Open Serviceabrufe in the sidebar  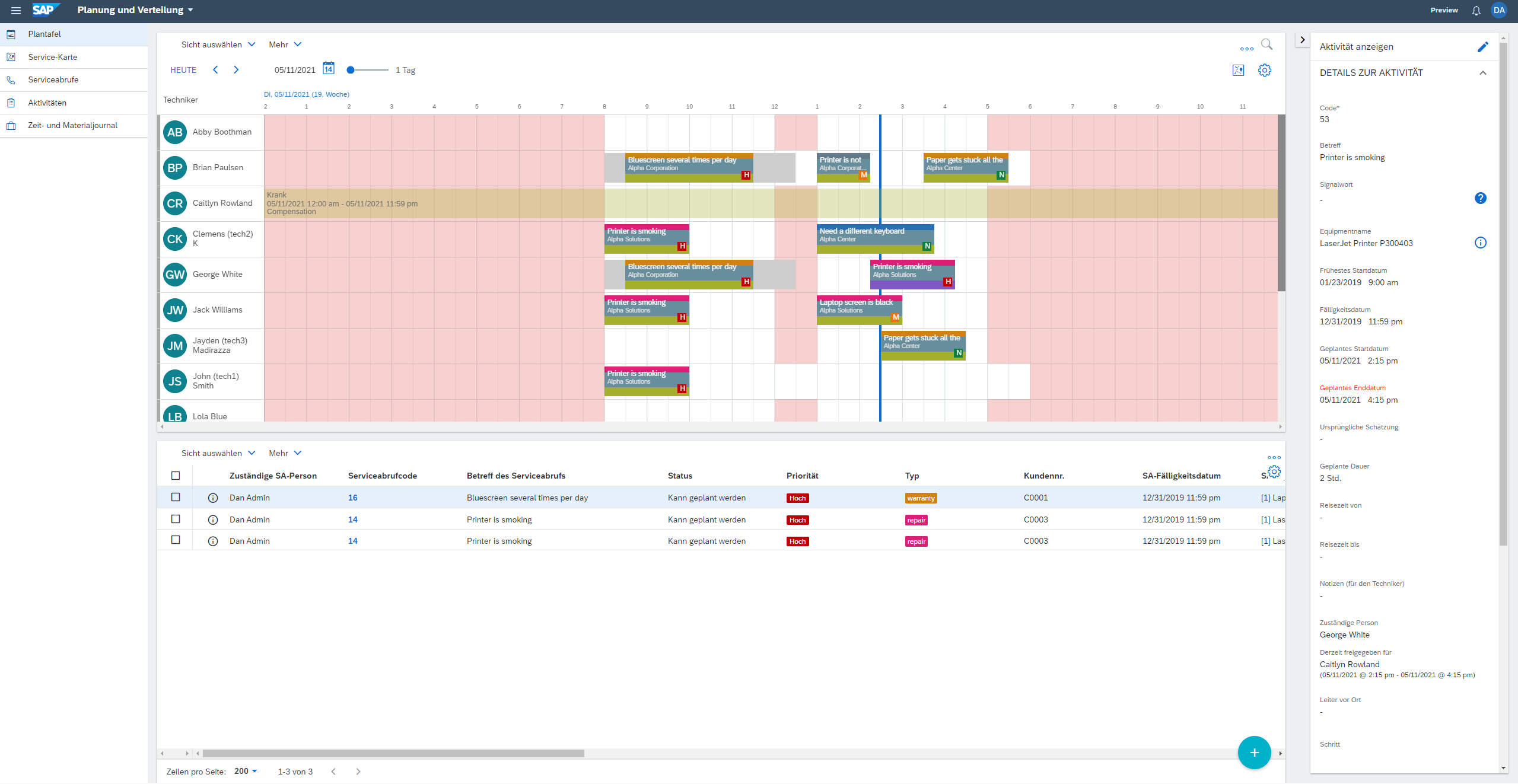[x=53, y=79]
